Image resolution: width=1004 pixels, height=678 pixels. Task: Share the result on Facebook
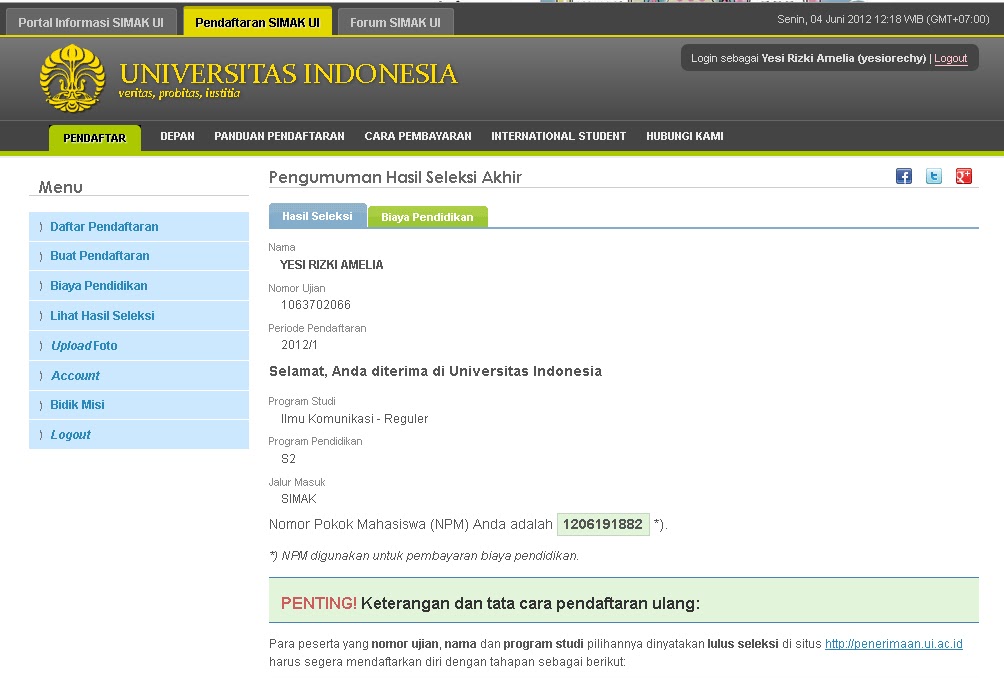[x=903, y=176]
